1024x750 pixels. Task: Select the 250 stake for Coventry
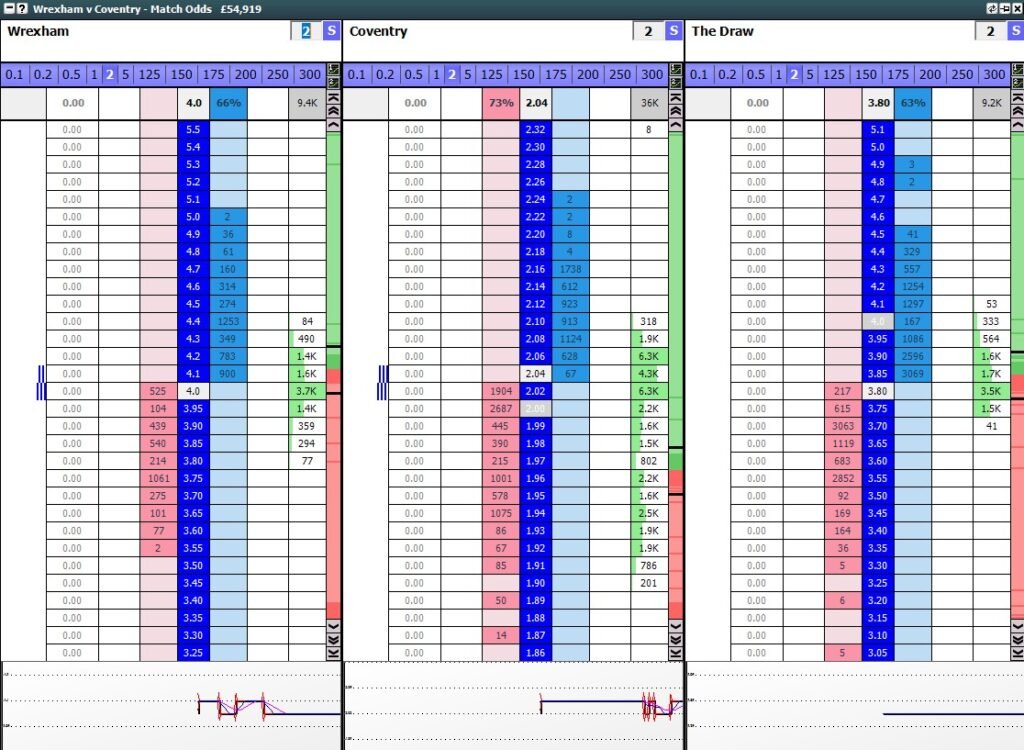point(620,74)
